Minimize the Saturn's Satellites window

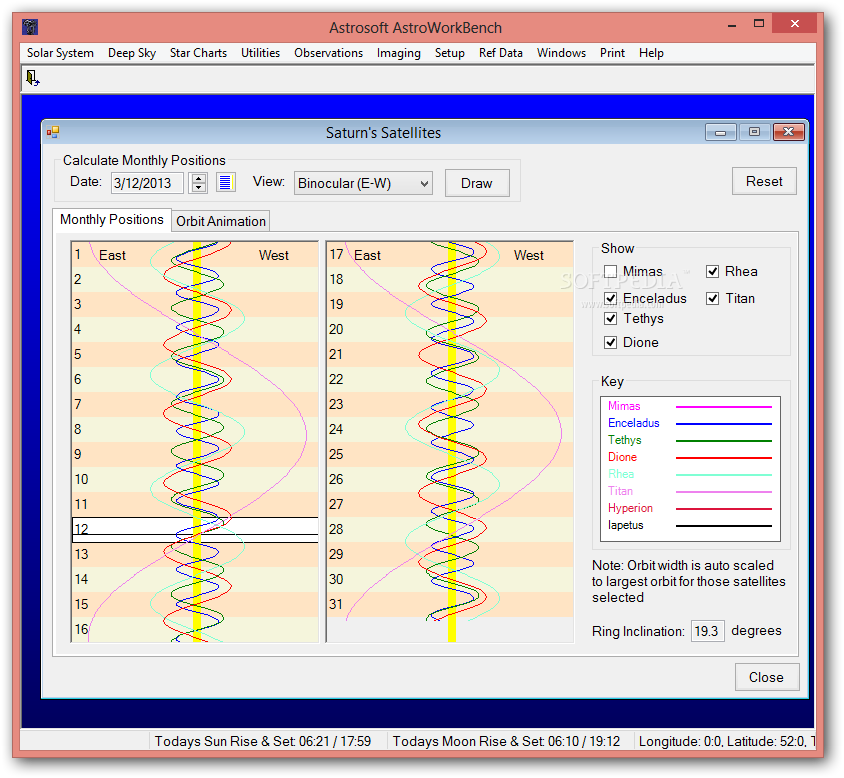(721, 132)
